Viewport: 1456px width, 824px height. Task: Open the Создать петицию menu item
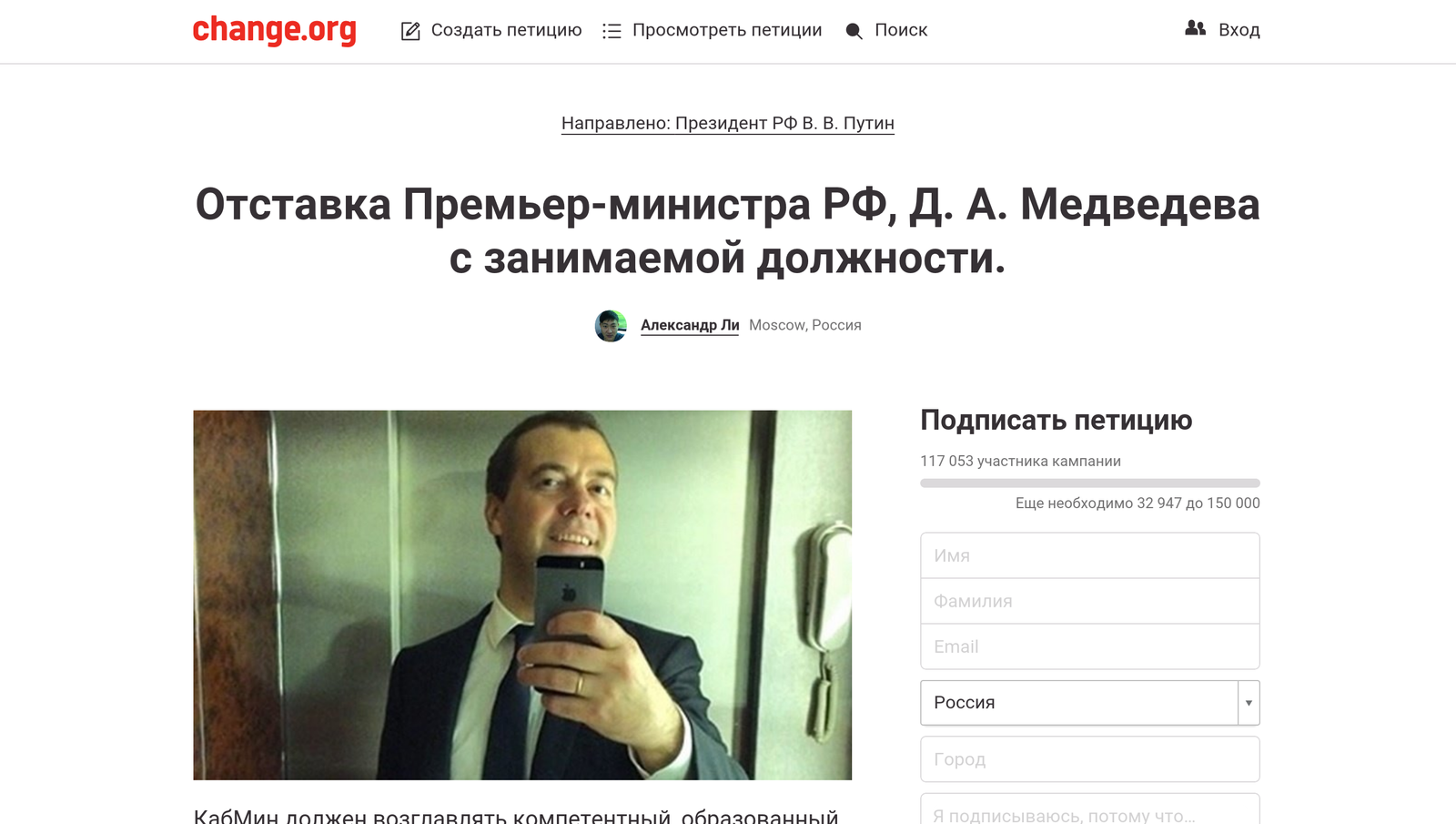pos(506,30)
